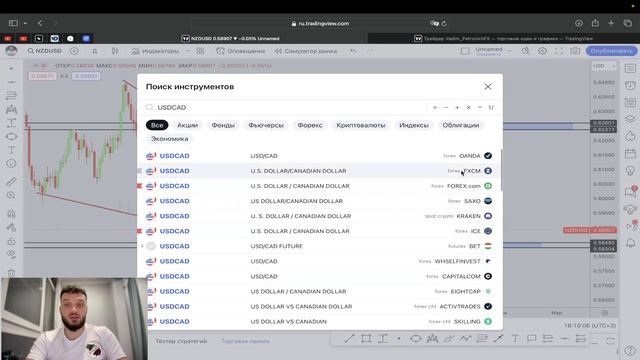This screenshot has width=640, height=360.
Task: Select the Все filter chip
Action: (157, 125)
